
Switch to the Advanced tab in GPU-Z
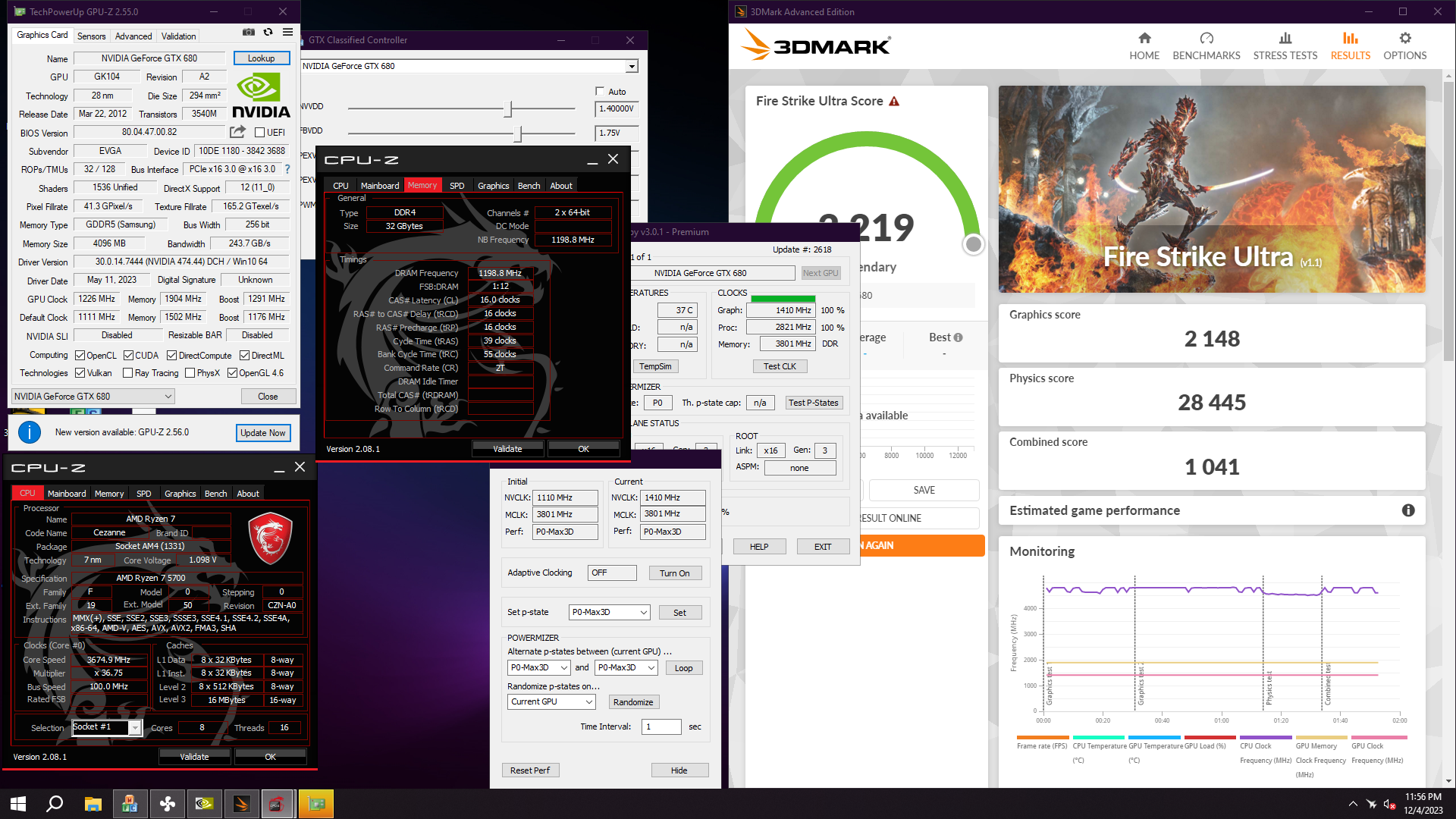coord(133,36)
